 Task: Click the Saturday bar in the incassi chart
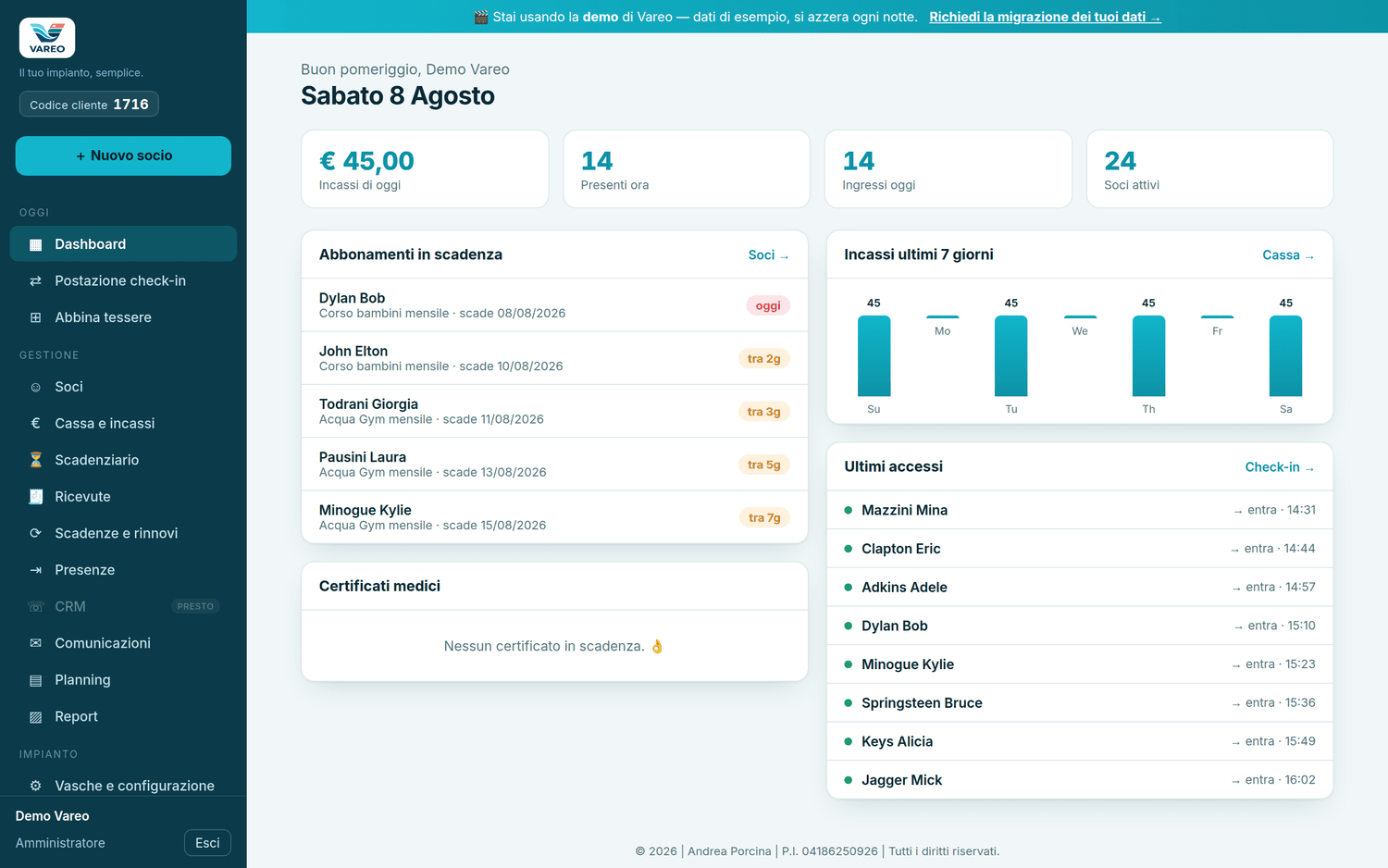tap(1285, 356)
